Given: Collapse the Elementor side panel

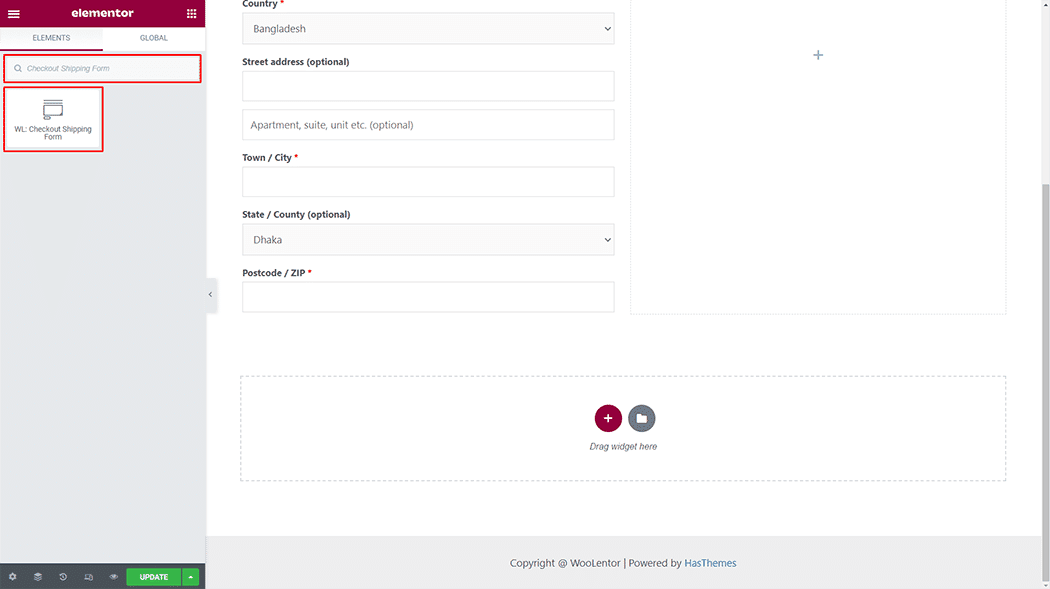Looking at the screenshot, I should click(210, 295).
